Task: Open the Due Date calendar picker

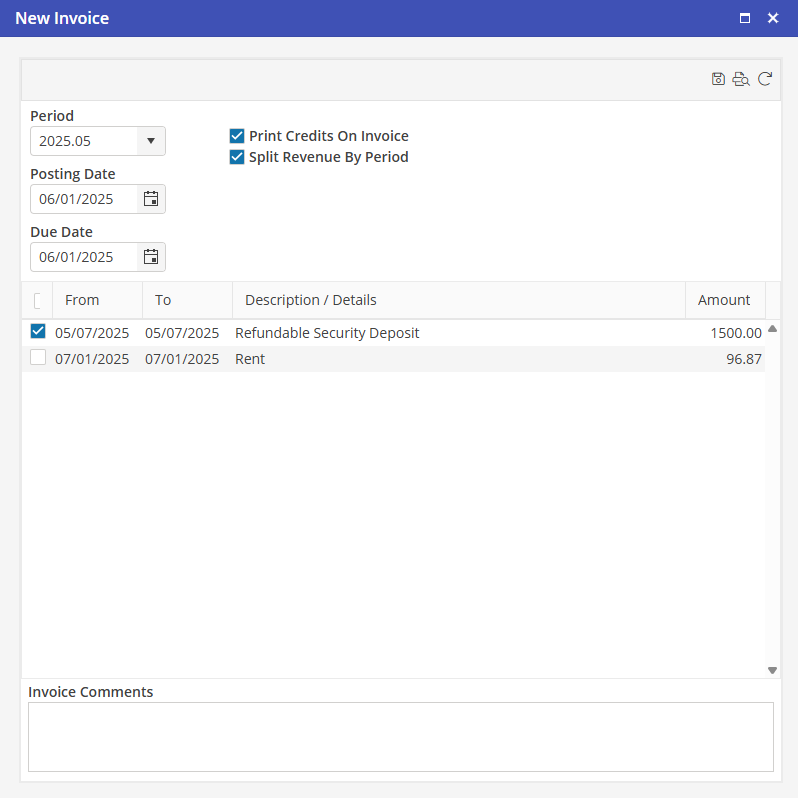Action: point(151,257)
